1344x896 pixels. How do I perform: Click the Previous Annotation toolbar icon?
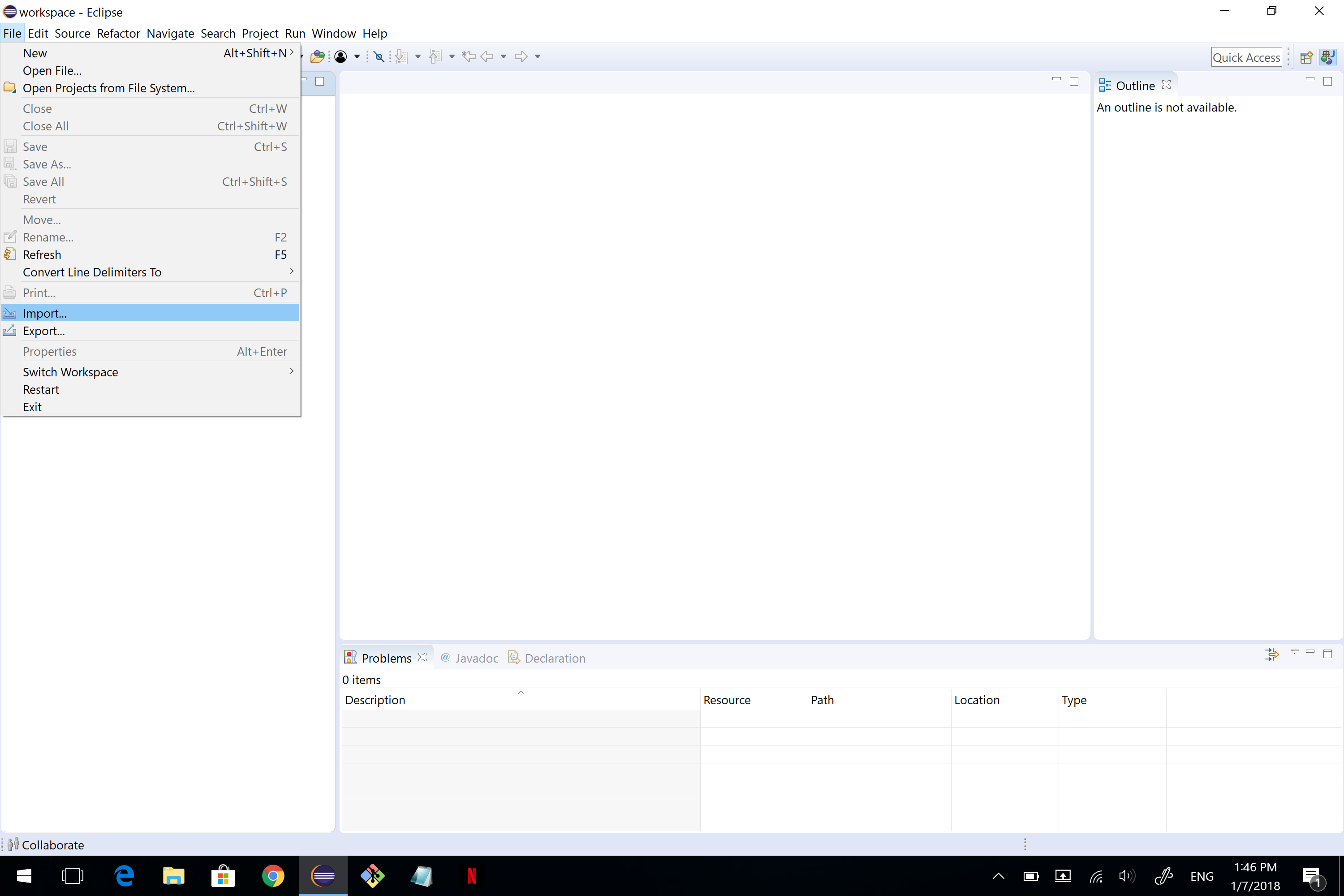[435, 56]
